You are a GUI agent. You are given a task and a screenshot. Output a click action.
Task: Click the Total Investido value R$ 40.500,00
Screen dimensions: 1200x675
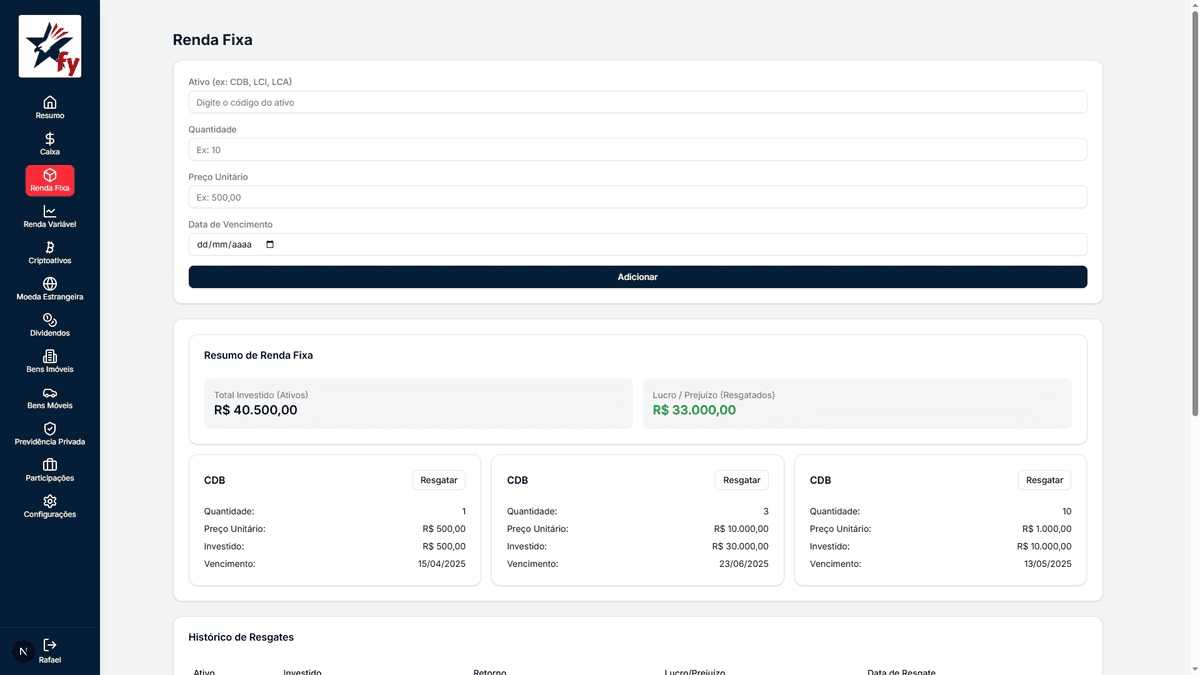point(256,410)
